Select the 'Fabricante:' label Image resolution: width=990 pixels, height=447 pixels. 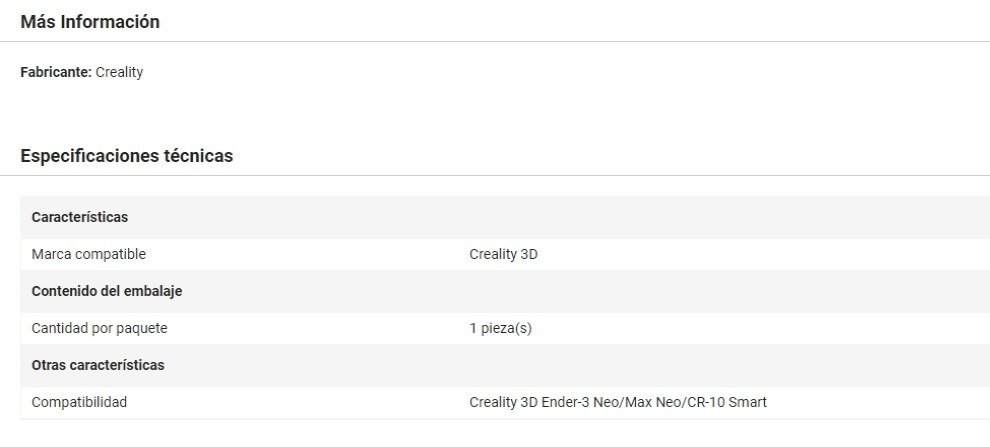click(56, 73)
